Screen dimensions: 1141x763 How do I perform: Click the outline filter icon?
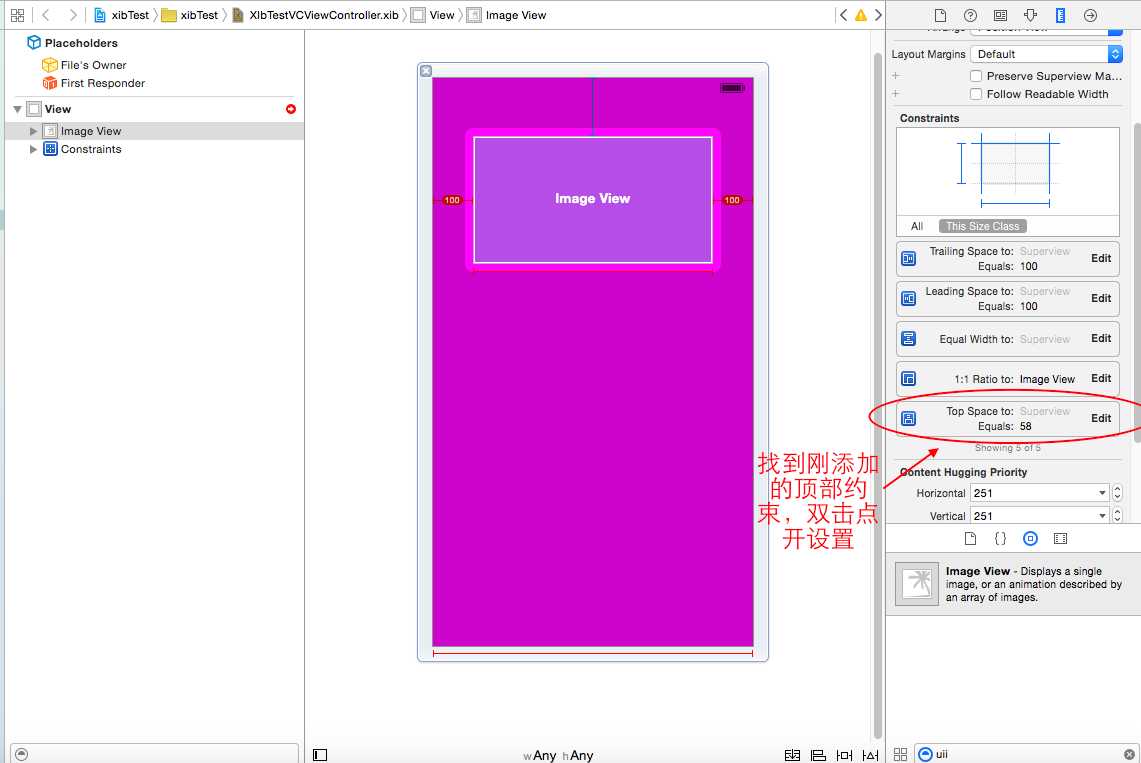click(x=21, y=754)
